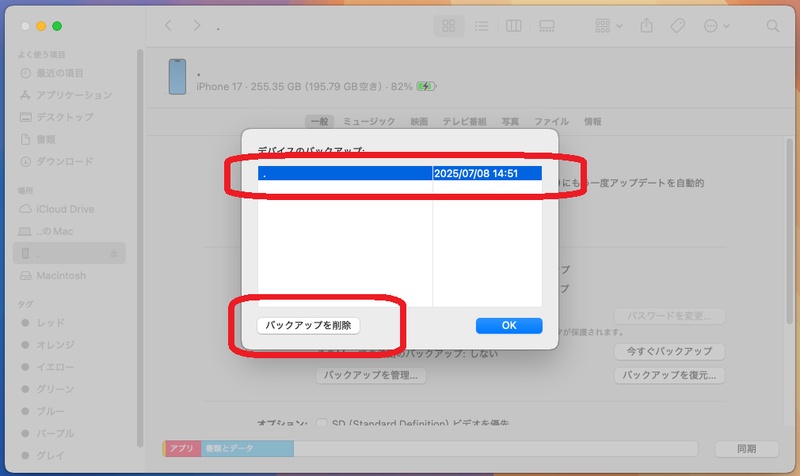Click the バックアップを管理... button

[x=371, y=375]
